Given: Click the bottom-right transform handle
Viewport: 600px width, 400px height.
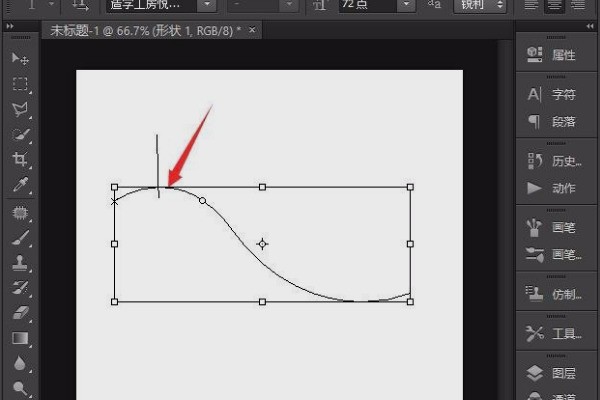Looking at the screenshot, I should coord(410,302).
